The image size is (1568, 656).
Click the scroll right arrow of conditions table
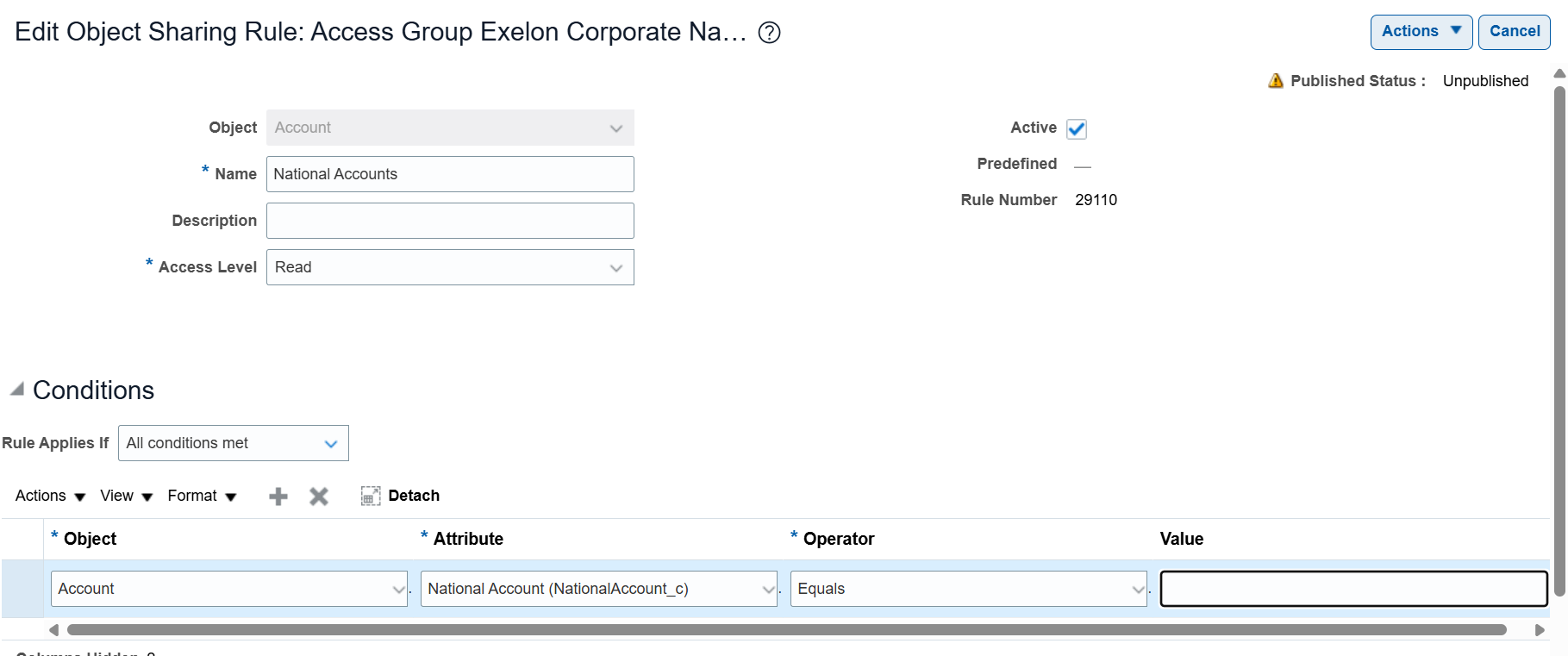[x=1540, y=630]
